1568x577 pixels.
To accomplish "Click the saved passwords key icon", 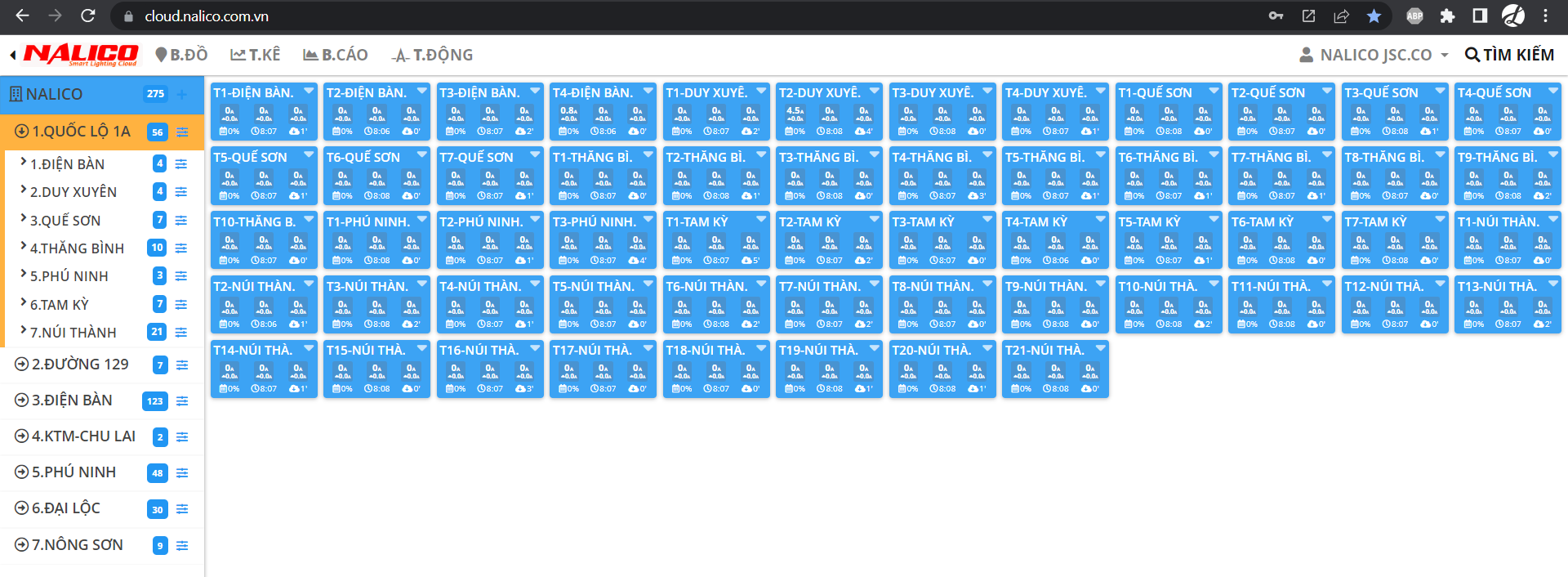I will click(x=1276, y=16).
